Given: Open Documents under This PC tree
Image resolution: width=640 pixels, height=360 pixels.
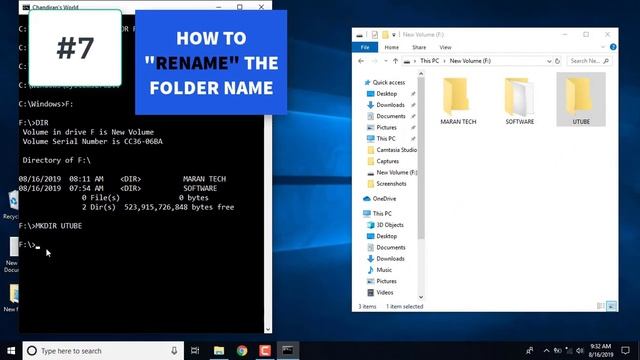Looking at the screenshot, I should coord(390,247).
